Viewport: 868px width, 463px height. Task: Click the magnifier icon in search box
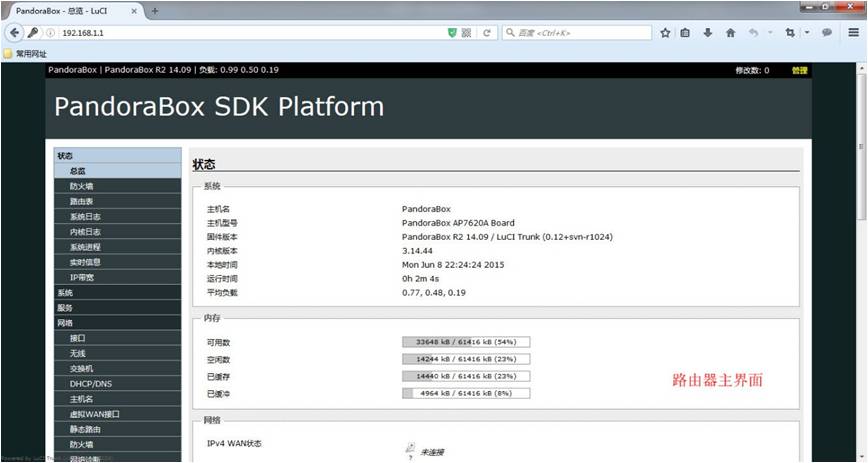510,33
